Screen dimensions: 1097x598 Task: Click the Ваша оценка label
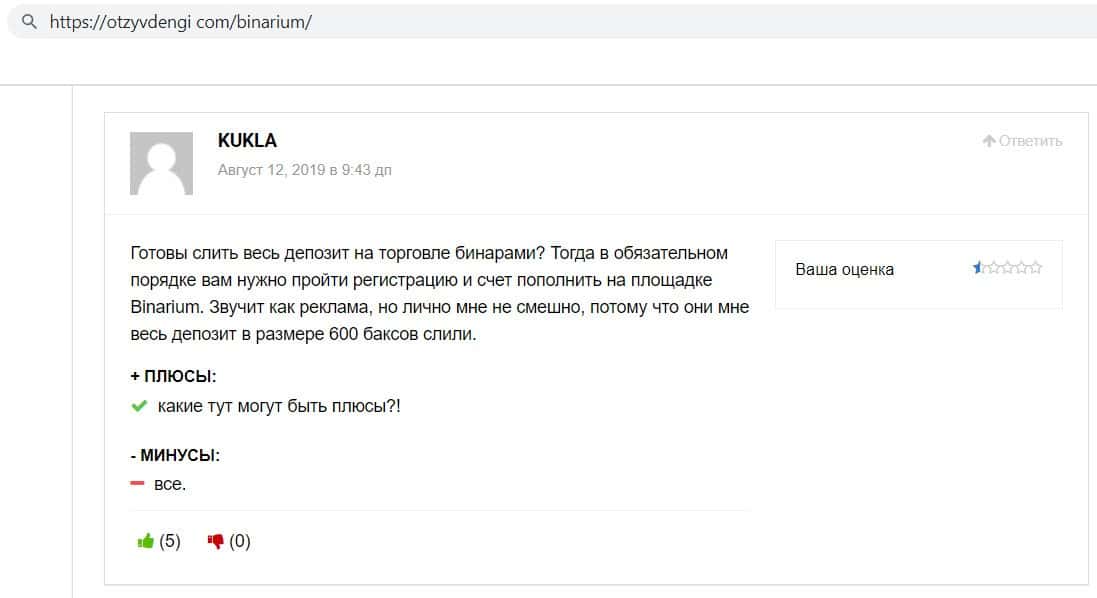pos(844,269)
